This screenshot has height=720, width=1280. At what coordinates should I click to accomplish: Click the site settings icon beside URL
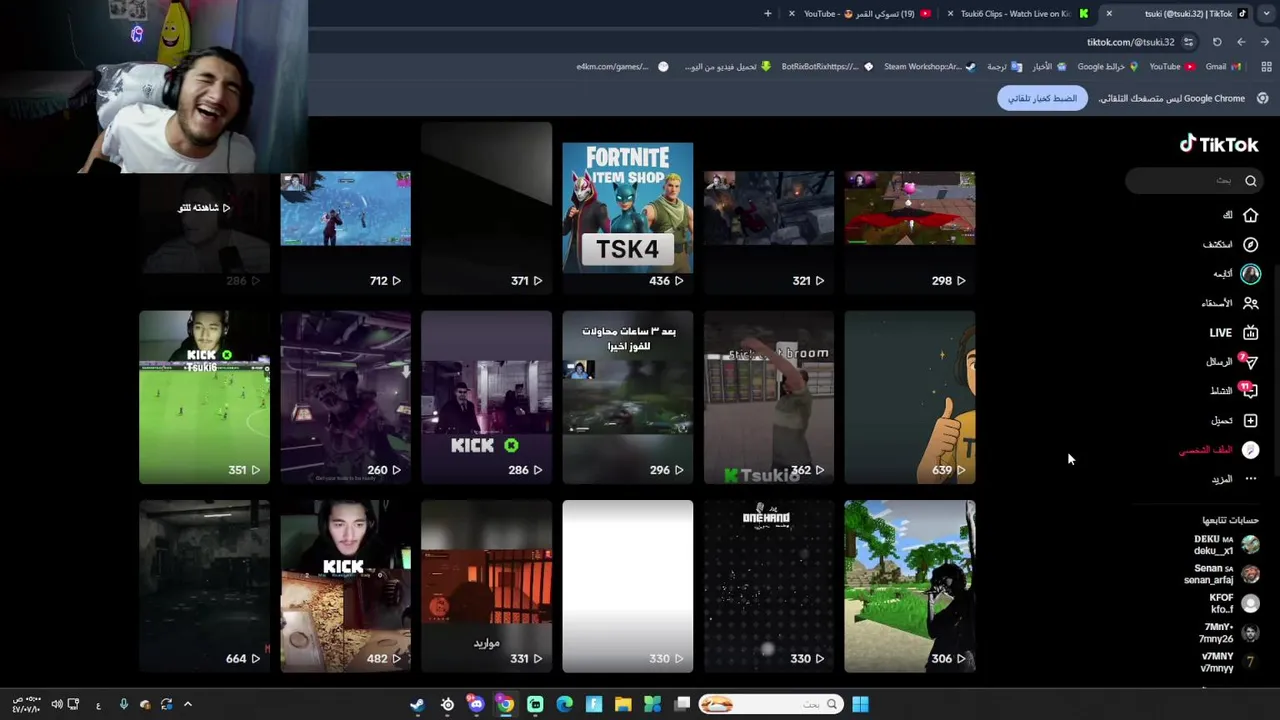click(1188, 42)
